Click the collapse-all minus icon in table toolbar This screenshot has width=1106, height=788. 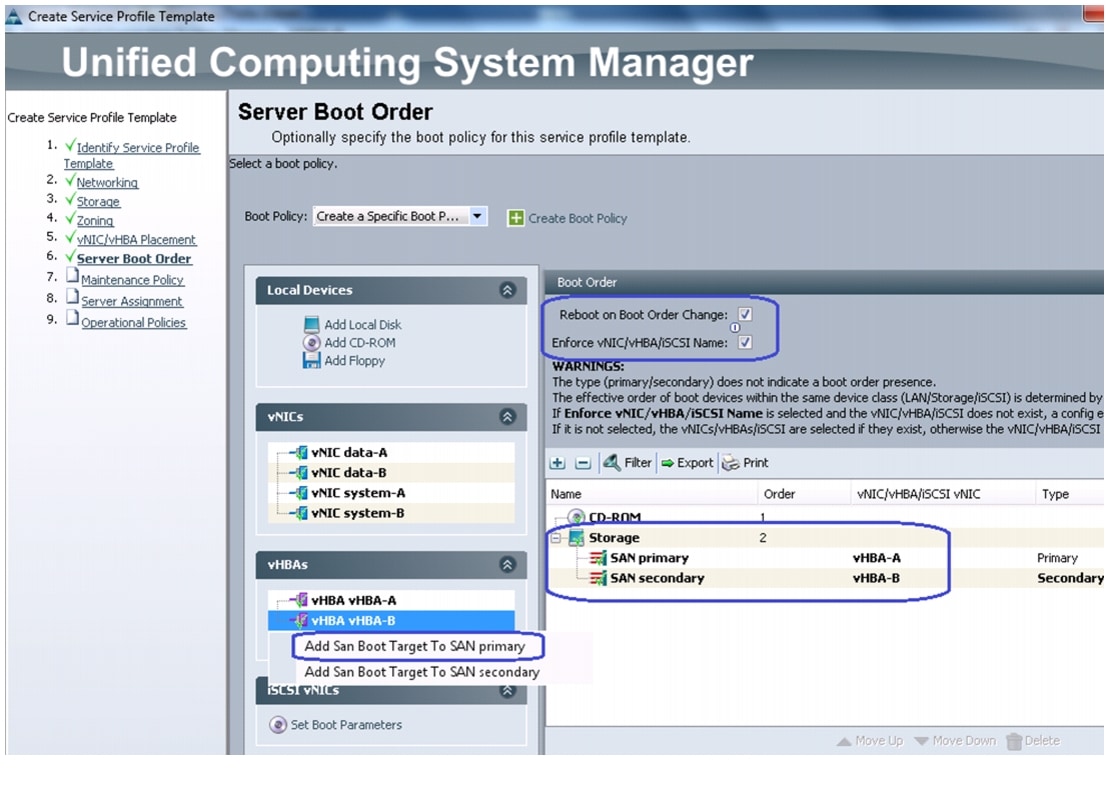coord(583,463)
